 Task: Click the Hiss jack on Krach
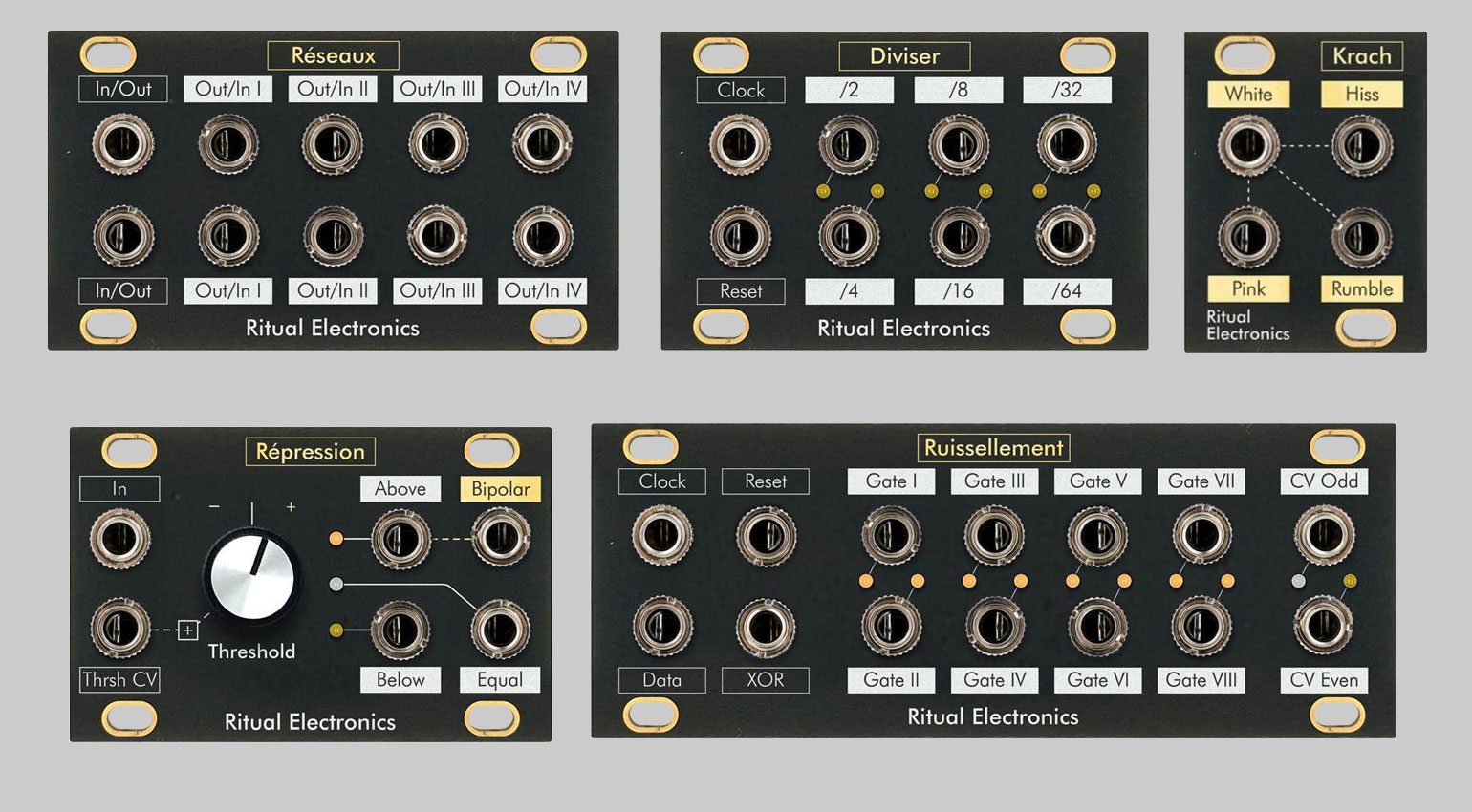click(1362, 144)
